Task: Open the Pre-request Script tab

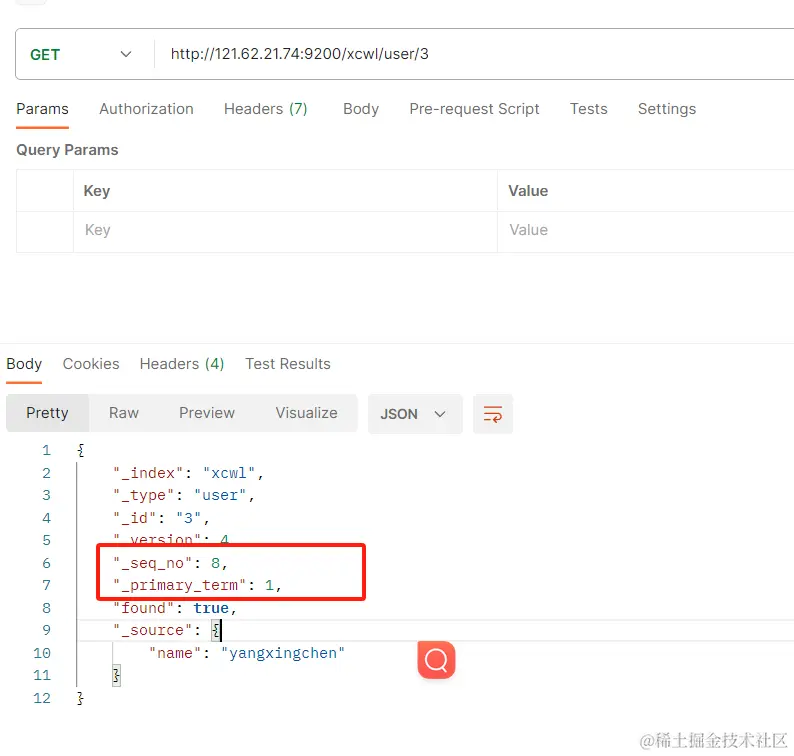Action: coord(474,109)
